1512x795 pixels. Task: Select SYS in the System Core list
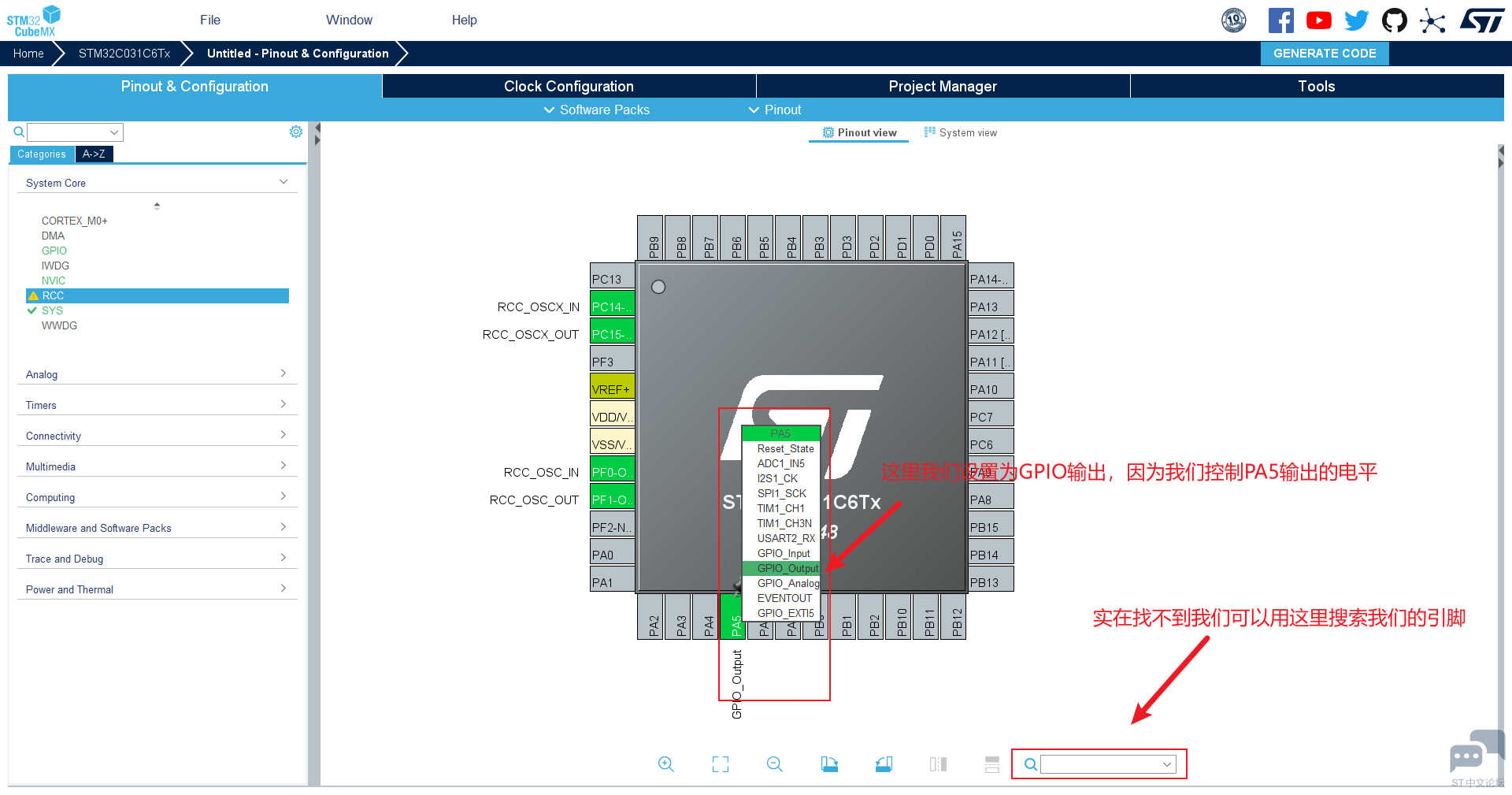pyautogui.click(x=52, y=310)
